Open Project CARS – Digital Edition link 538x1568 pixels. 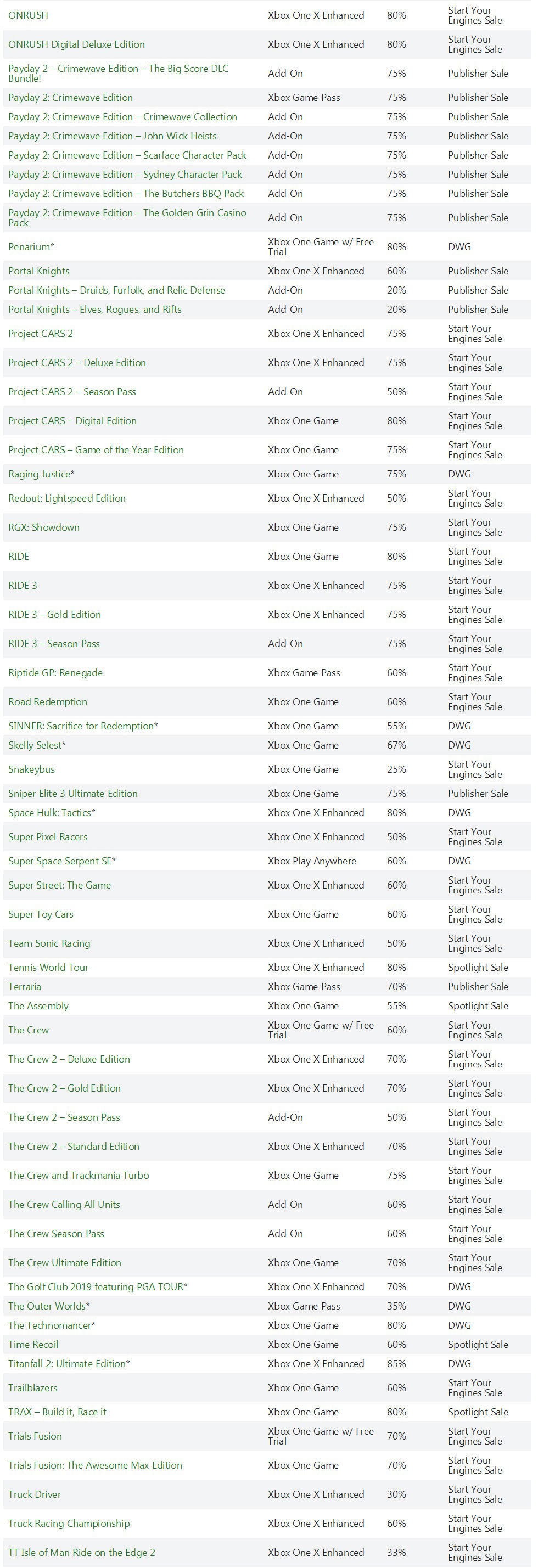pos(72,421)
